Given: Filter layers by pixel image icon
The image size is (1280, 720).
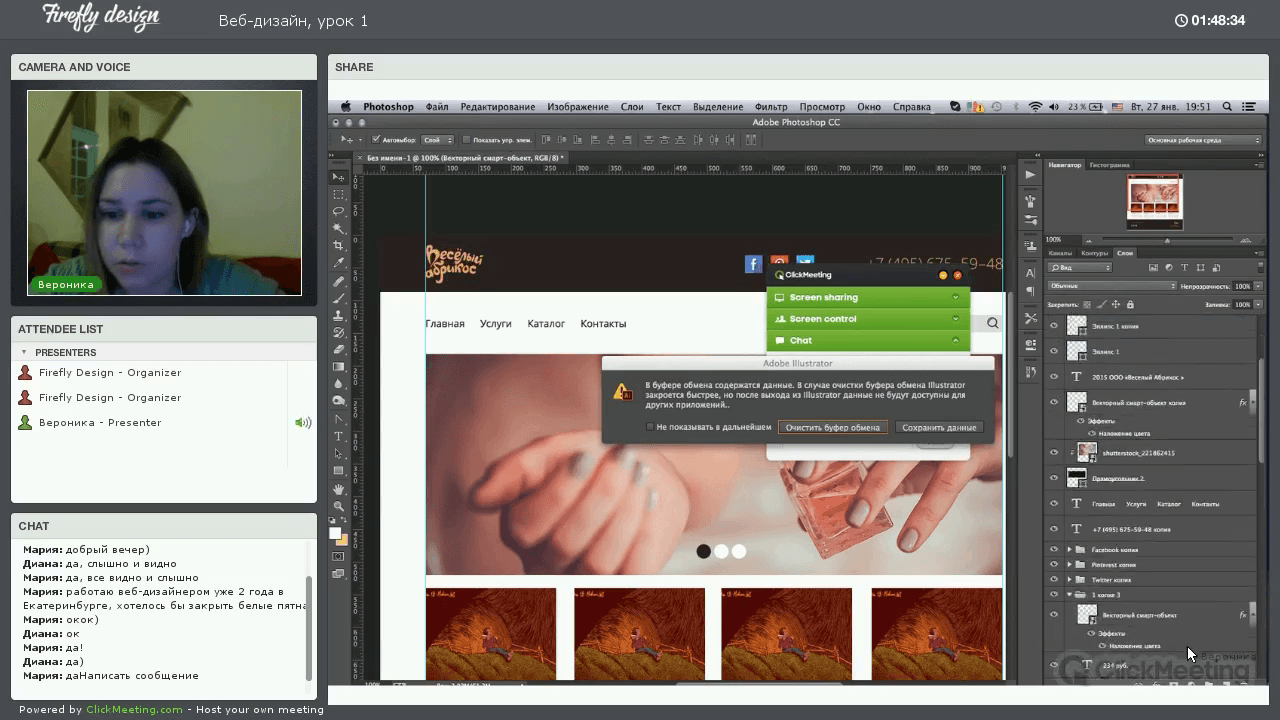Looking at the screenshot, I should point(1153,268).
